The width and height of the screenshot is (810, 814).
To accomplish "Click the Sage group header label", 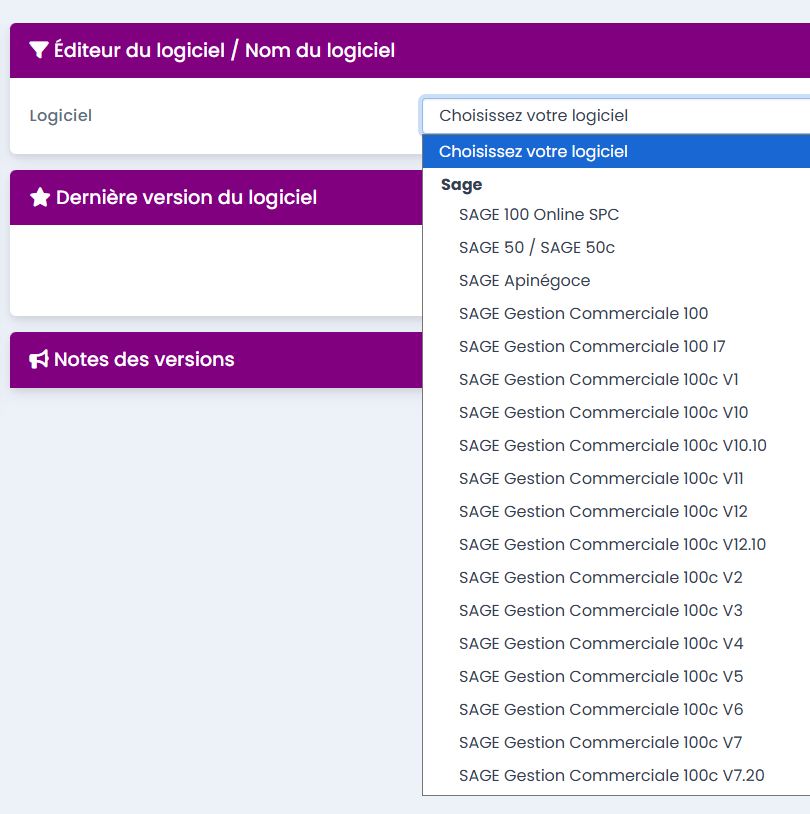I will pos(461,185).
